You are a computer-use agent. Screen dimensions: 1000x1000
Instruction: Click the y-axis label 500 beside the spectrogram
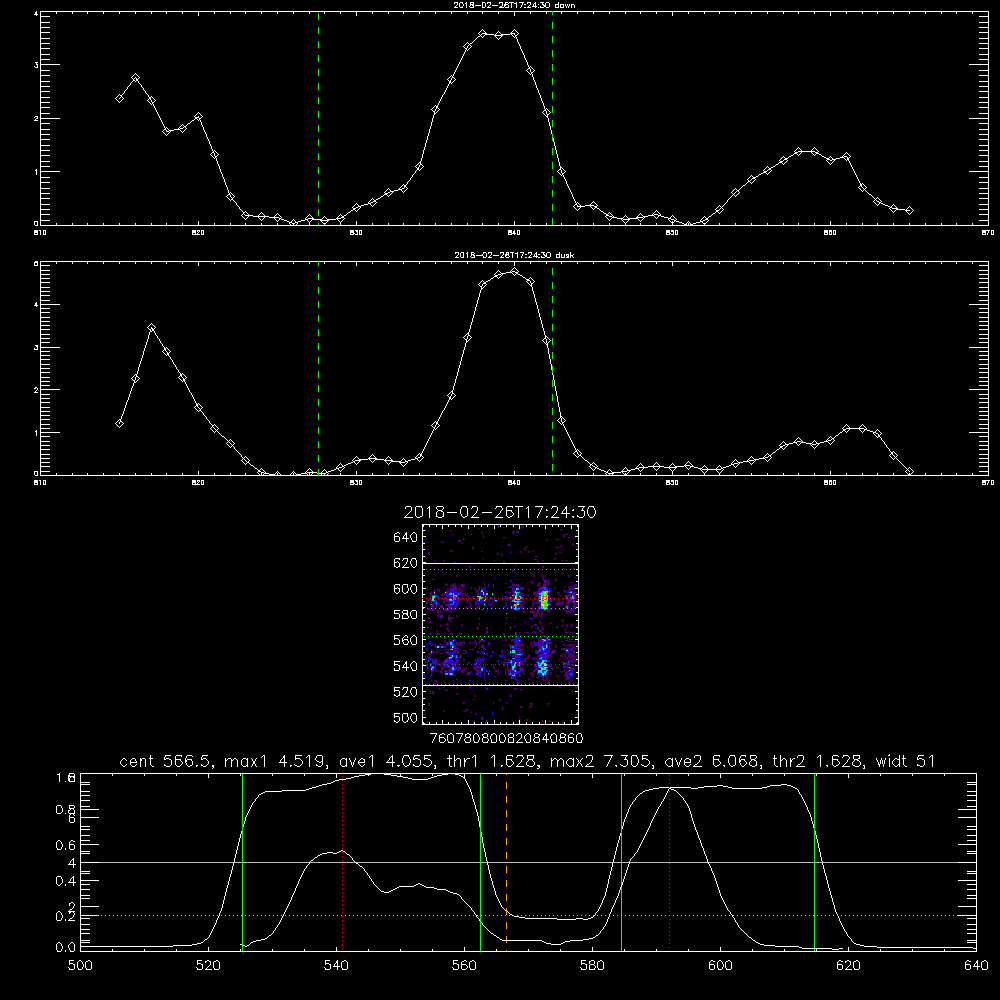[x=406, y=717]
